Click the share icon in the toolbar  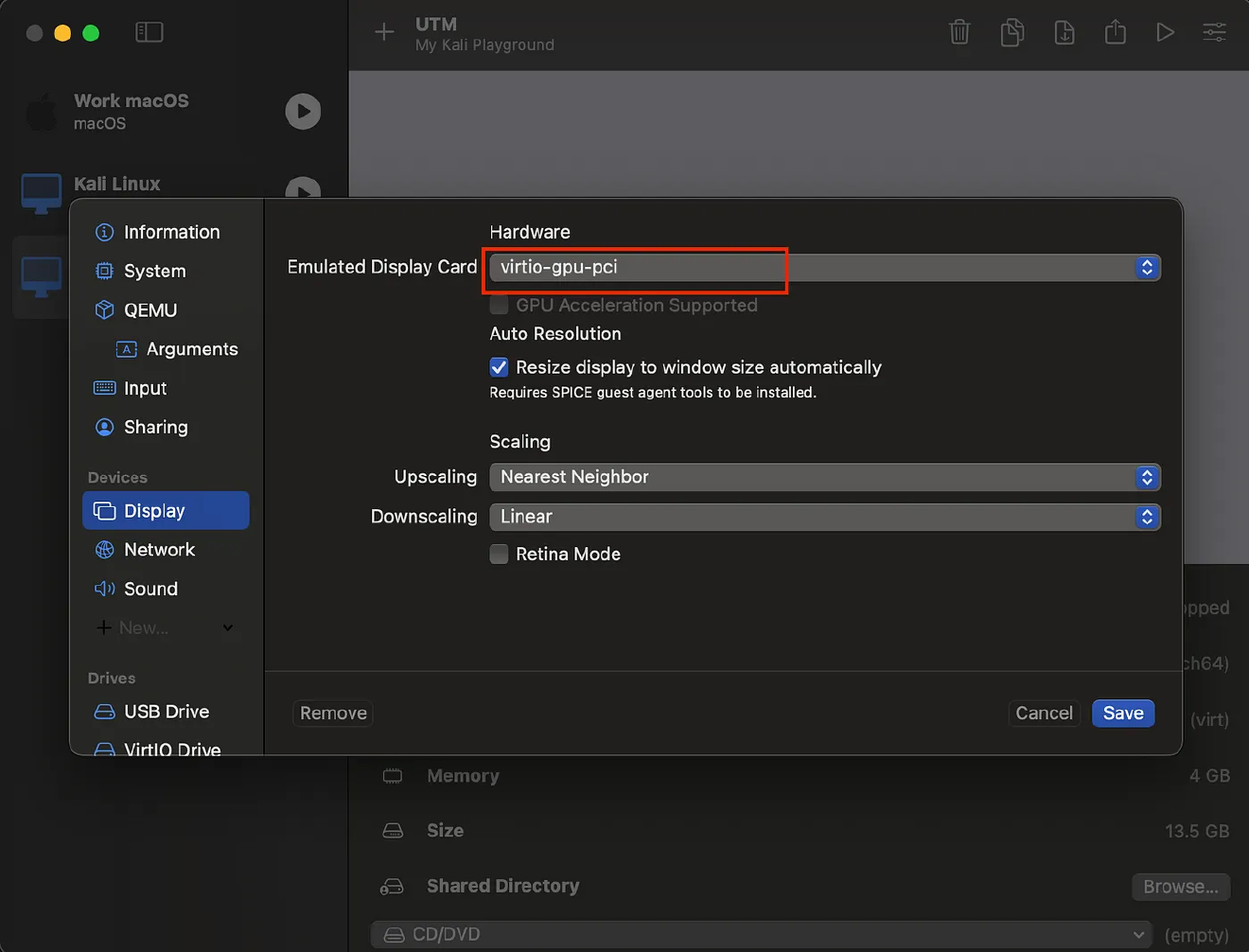point(1115,32)
